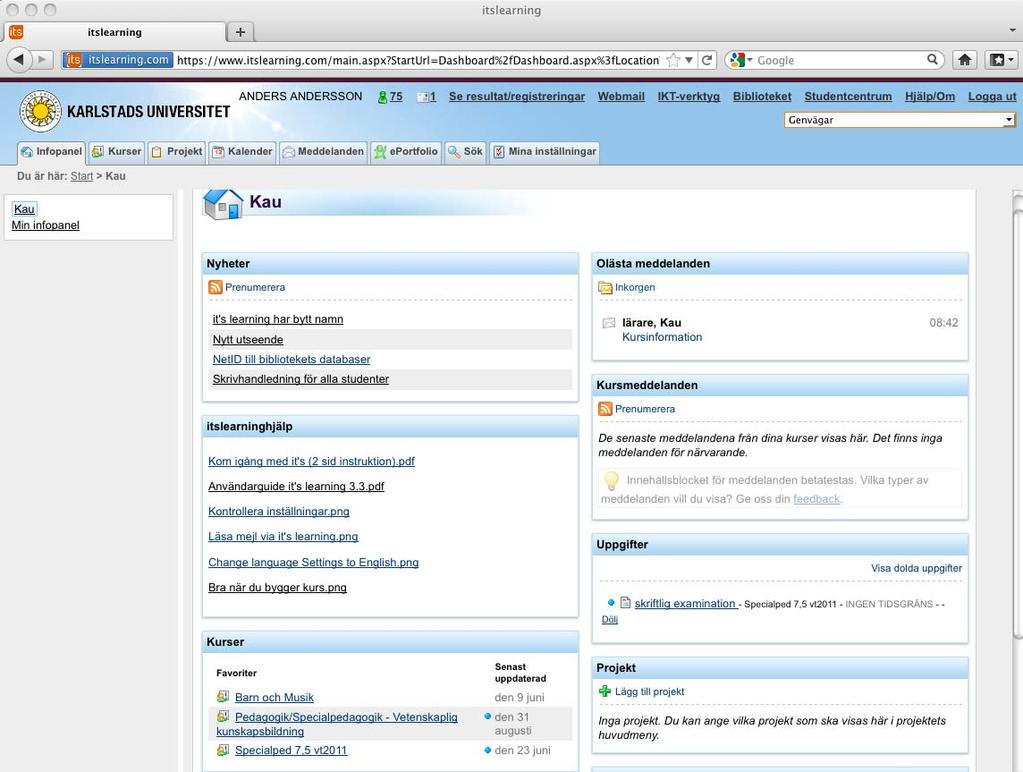Click lightbulb icon in betatest notice
The height and width of the screenshot is (772, 1023).
coord(611,481)
